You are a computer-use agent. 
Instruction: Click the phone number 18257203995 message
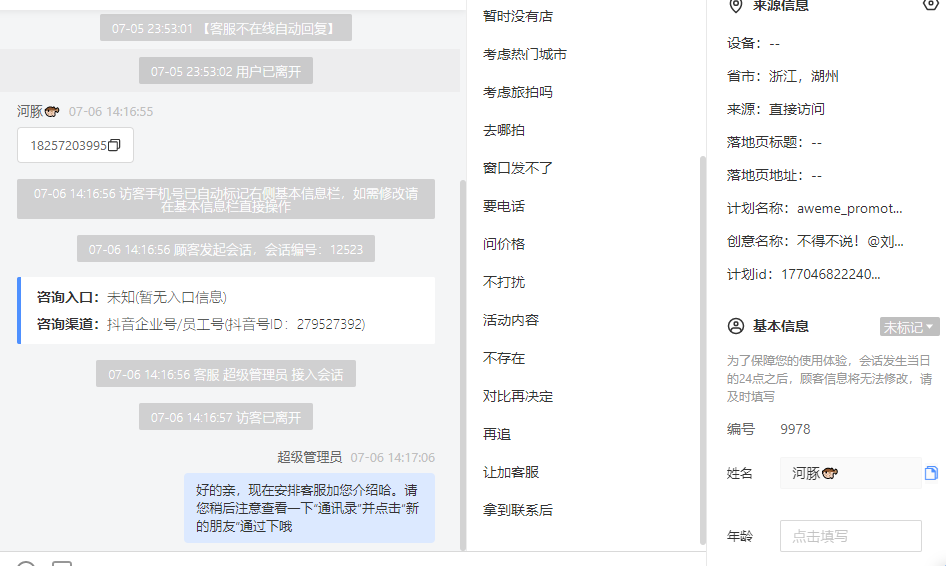pyautogui.click(x=75, y=145)
